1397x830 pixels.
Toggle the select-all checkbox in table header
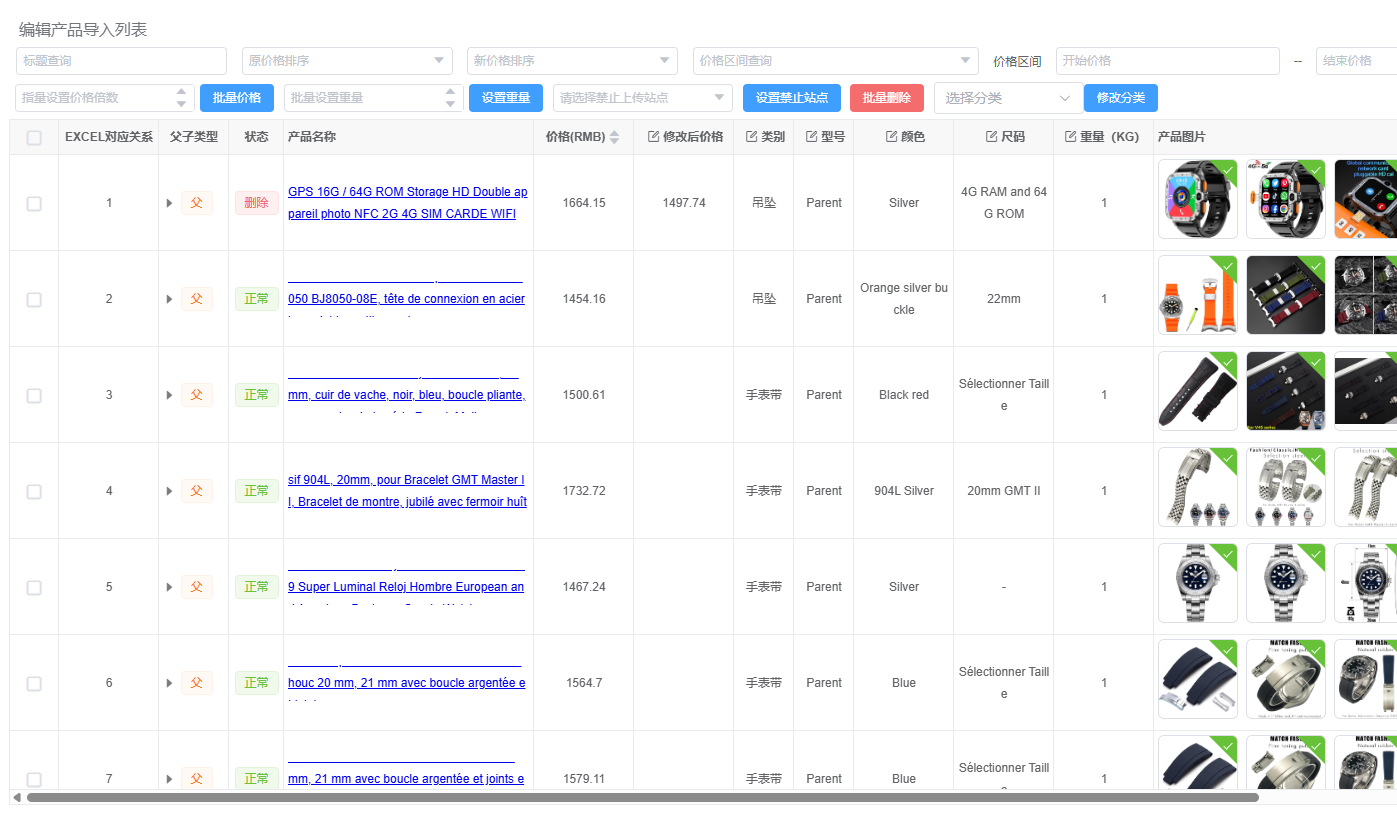point(34,138)
